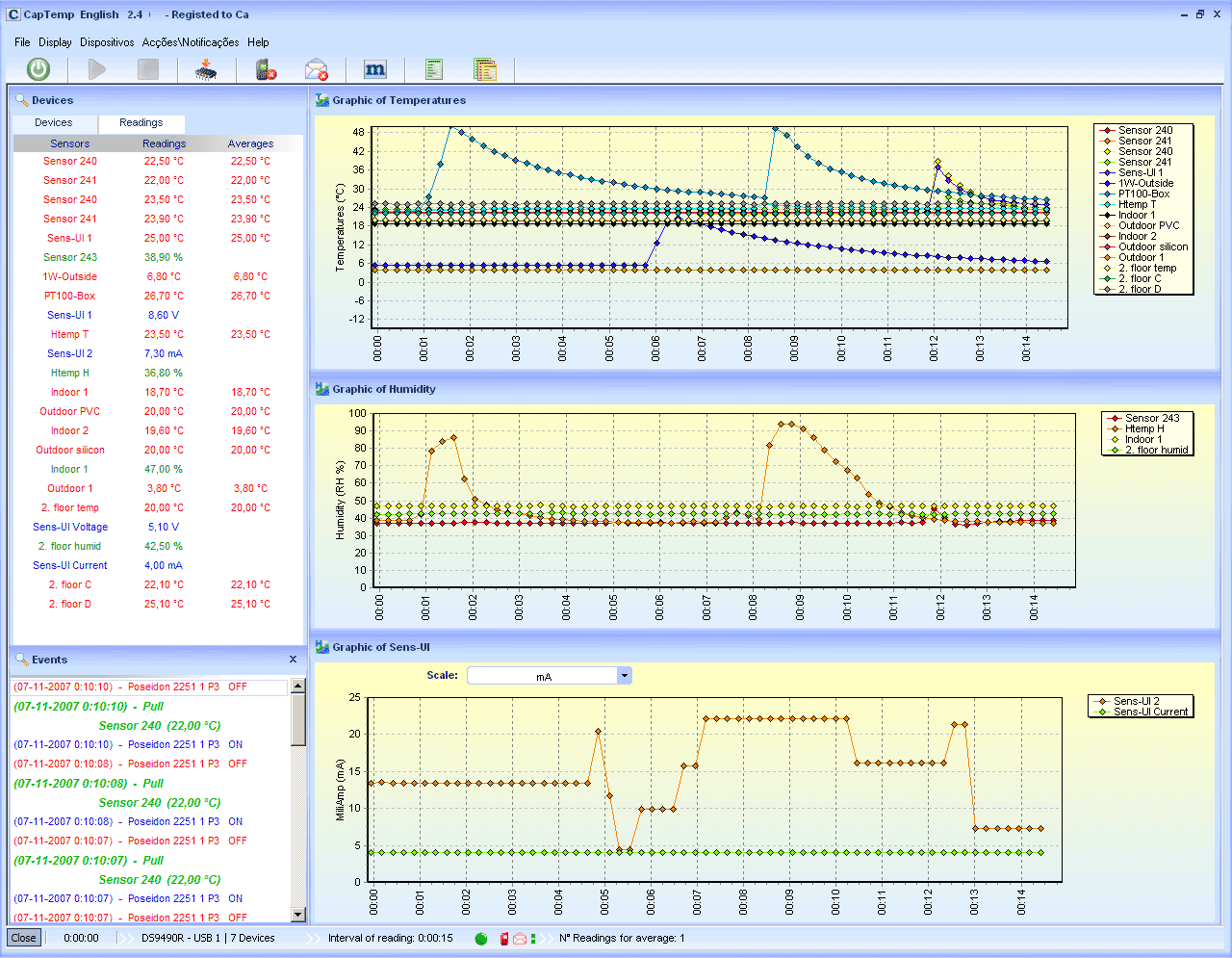Select the Outdoor 1 sensor row

(158, 488)
